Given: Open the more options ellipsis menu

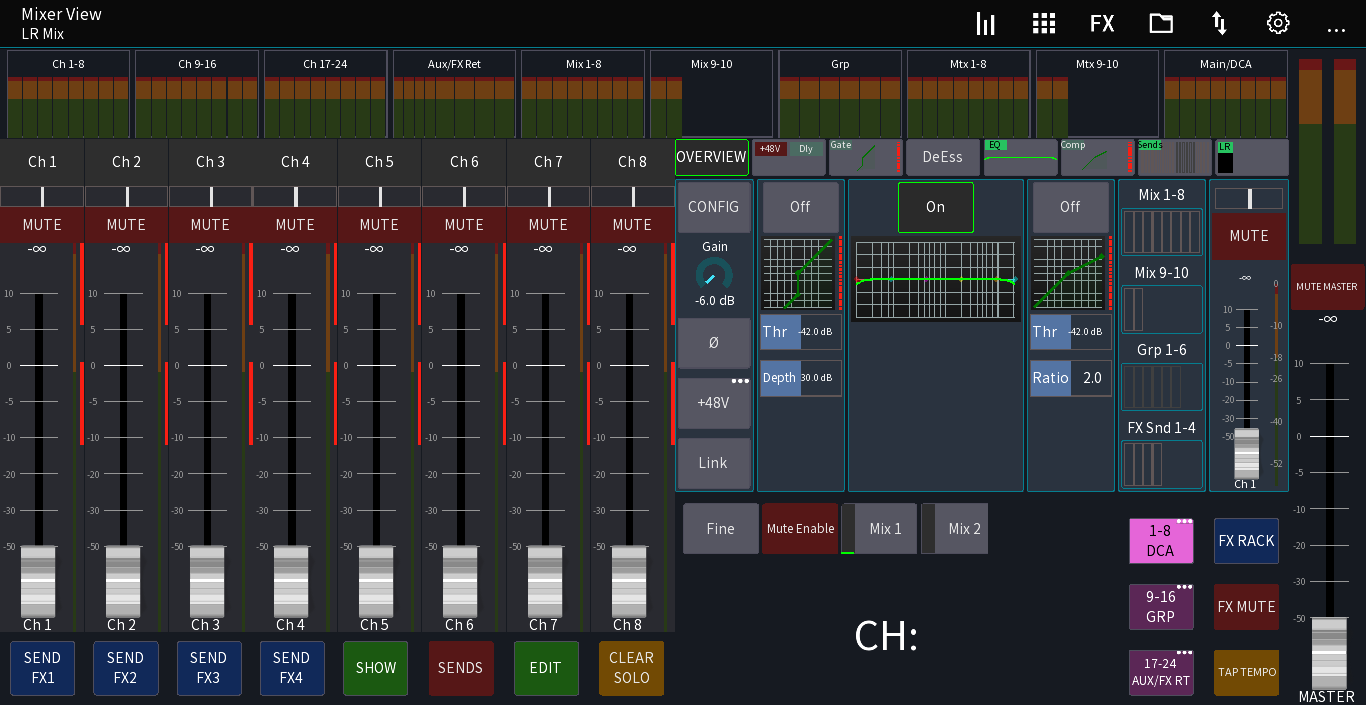Looking at the screenshot, I should [1337, 30].
